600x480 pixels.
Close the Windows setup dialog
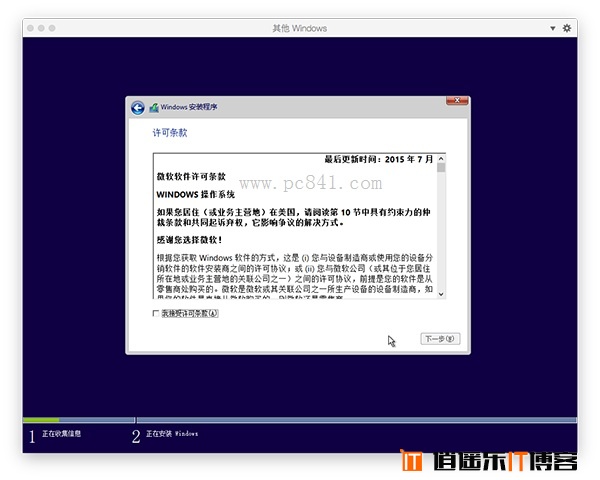pos(457,101)
